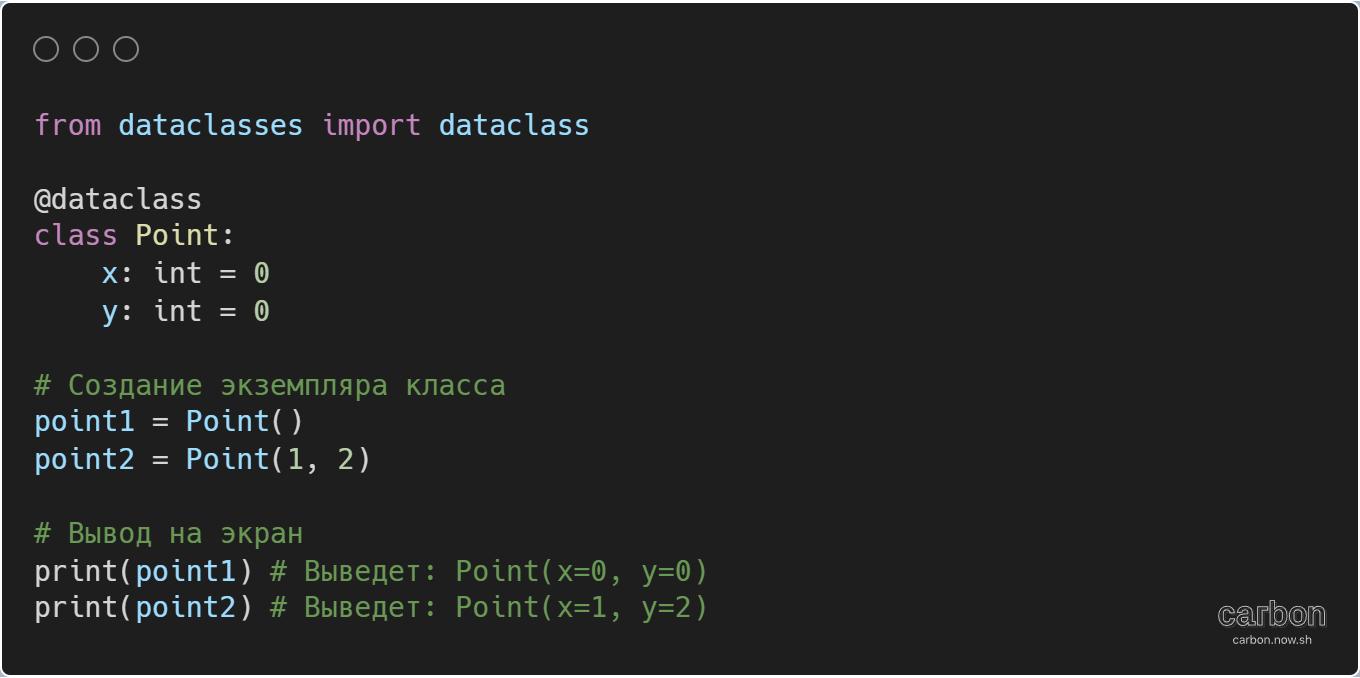This screenshot has width=1360, height=678.
Task: Click the middle window circle in title bar
Action: coord(86,49)
